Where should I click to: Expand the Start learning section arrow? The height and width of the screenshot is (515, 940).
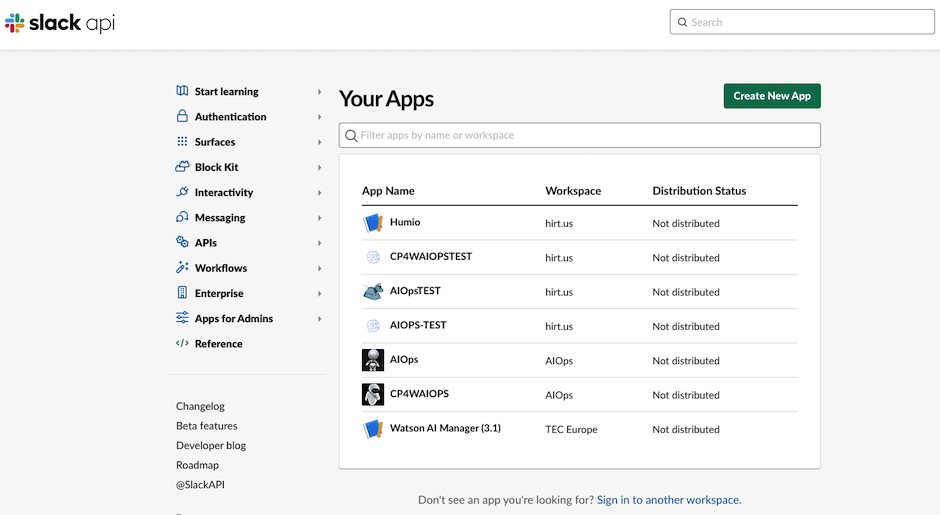320,92
